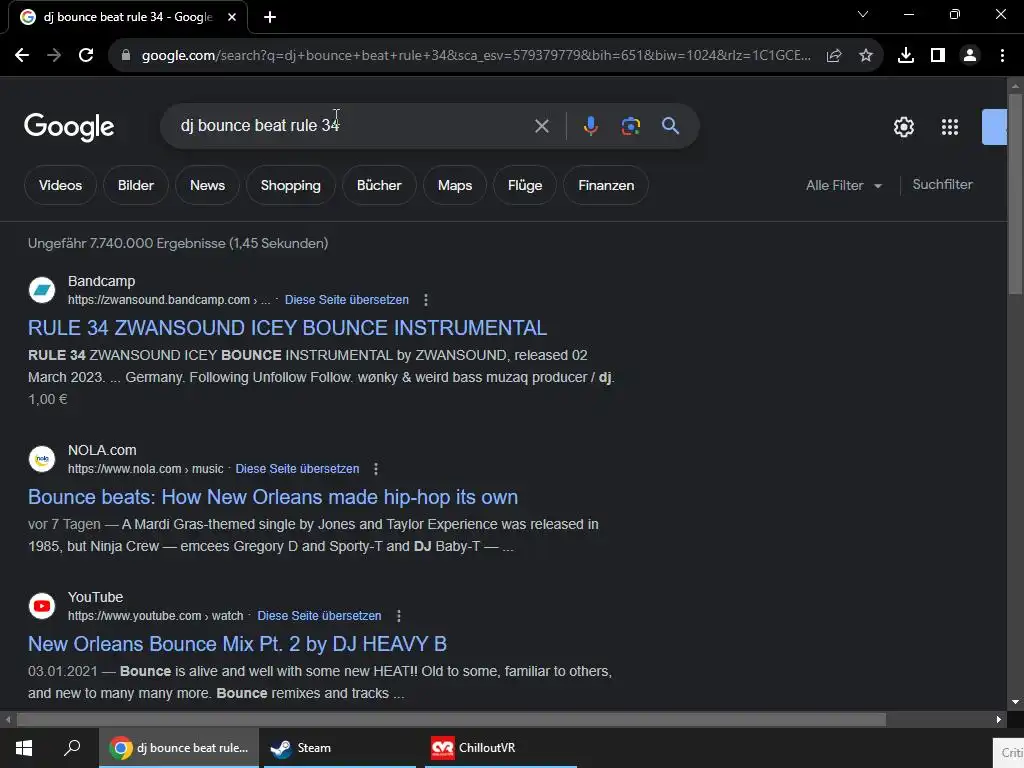Filter results by Videos
The width and height of the screenshot is (1024, 768).
pyautogui.click(x=60, y=185)
